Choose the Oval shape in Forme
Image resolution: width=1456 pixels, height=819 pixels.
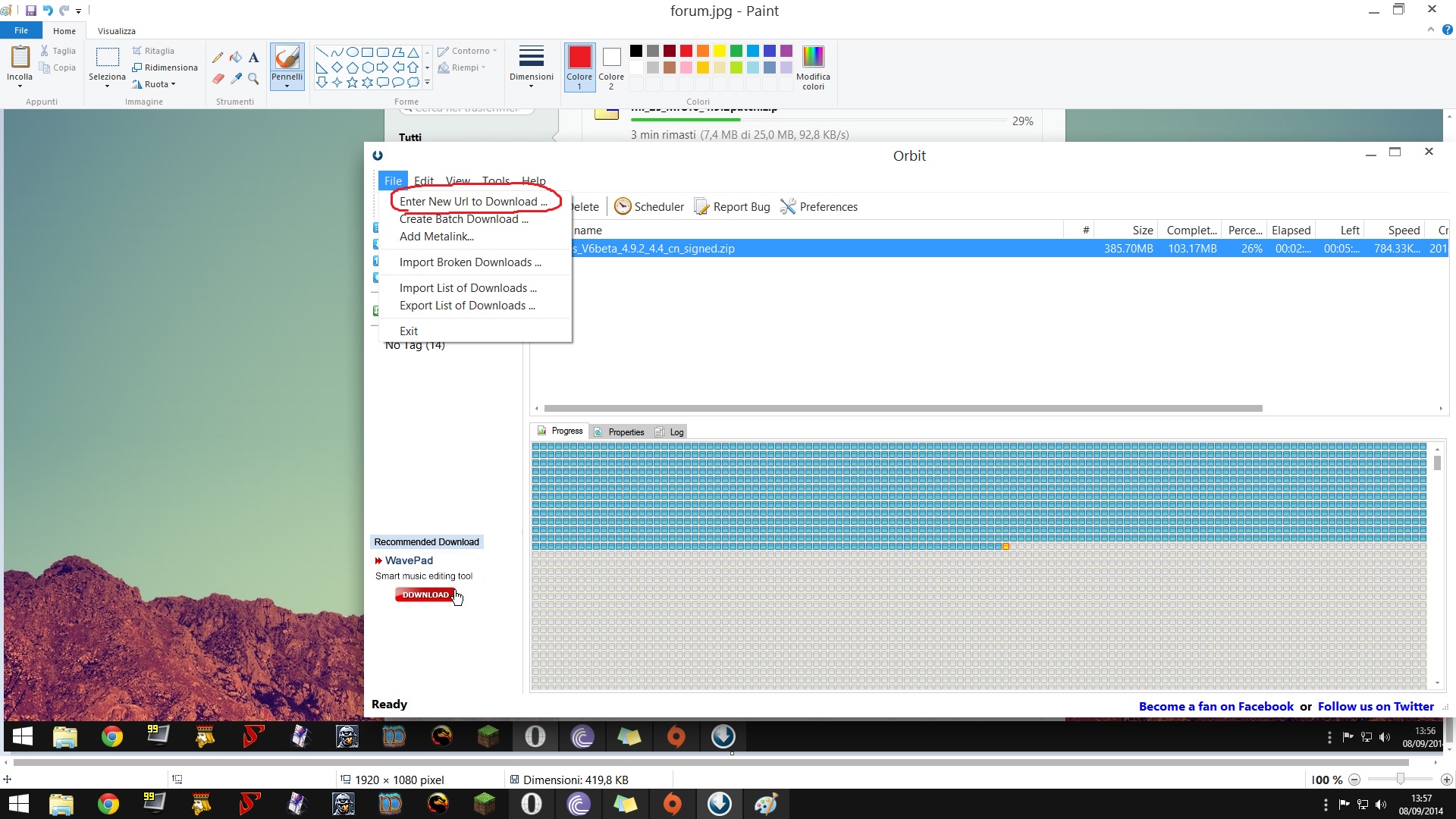[x=352, y=52]
